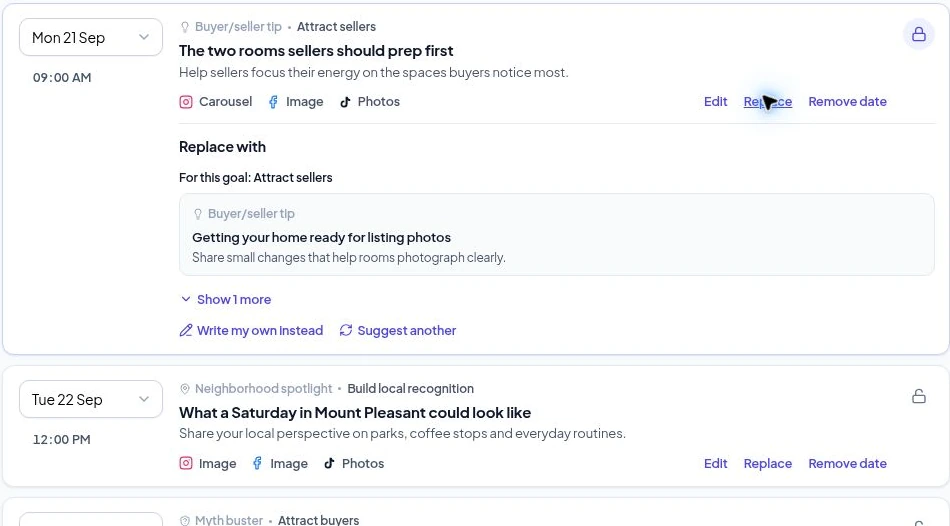The width and height of the screenshot is (950, 526).
Task: Lock the Tue 22 Sep post
Action: (918, 396)
